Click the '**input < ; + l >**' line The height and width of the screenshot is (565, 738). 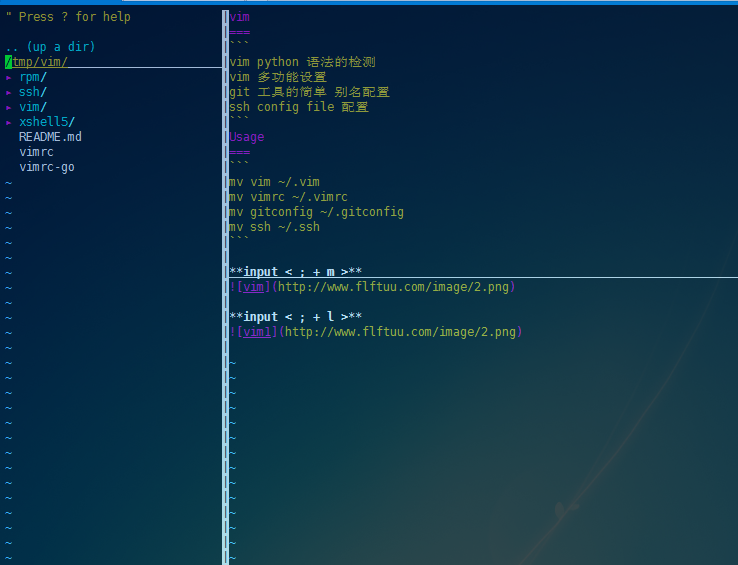(296, 317)
